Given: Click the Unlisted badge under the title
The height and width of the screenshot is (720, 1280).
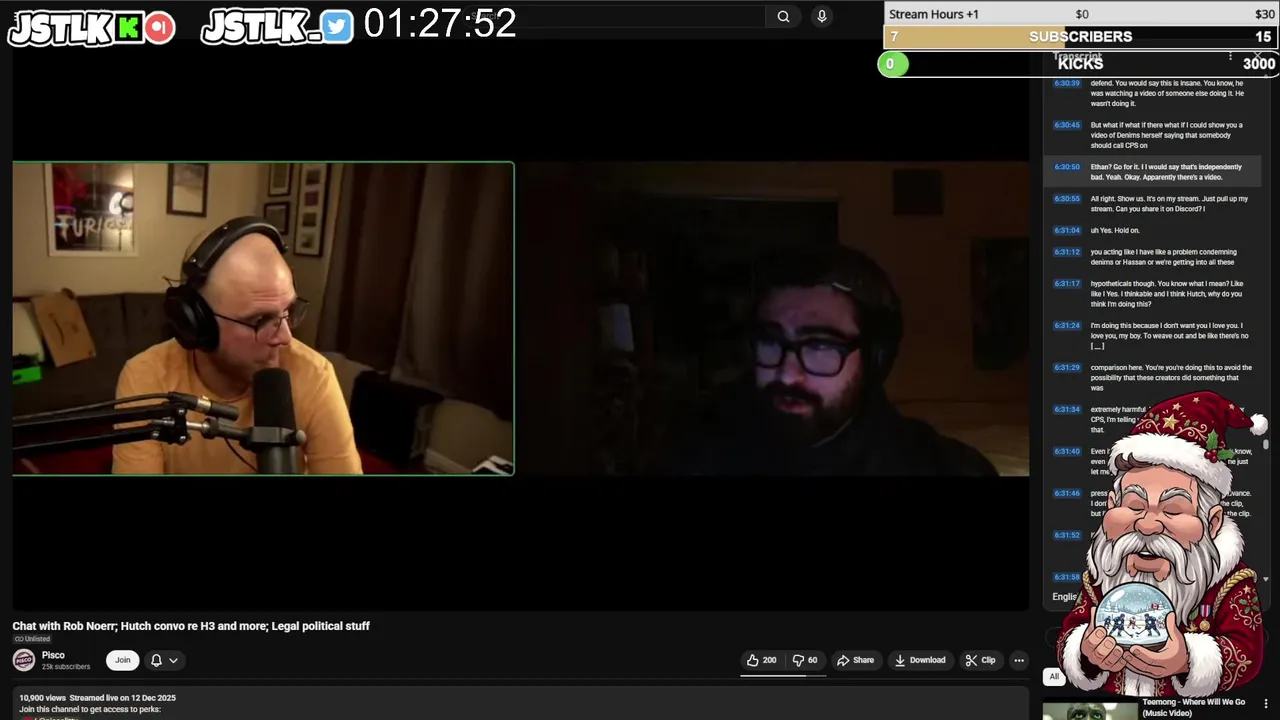Looking at the screenshot, I should [32, 639].
